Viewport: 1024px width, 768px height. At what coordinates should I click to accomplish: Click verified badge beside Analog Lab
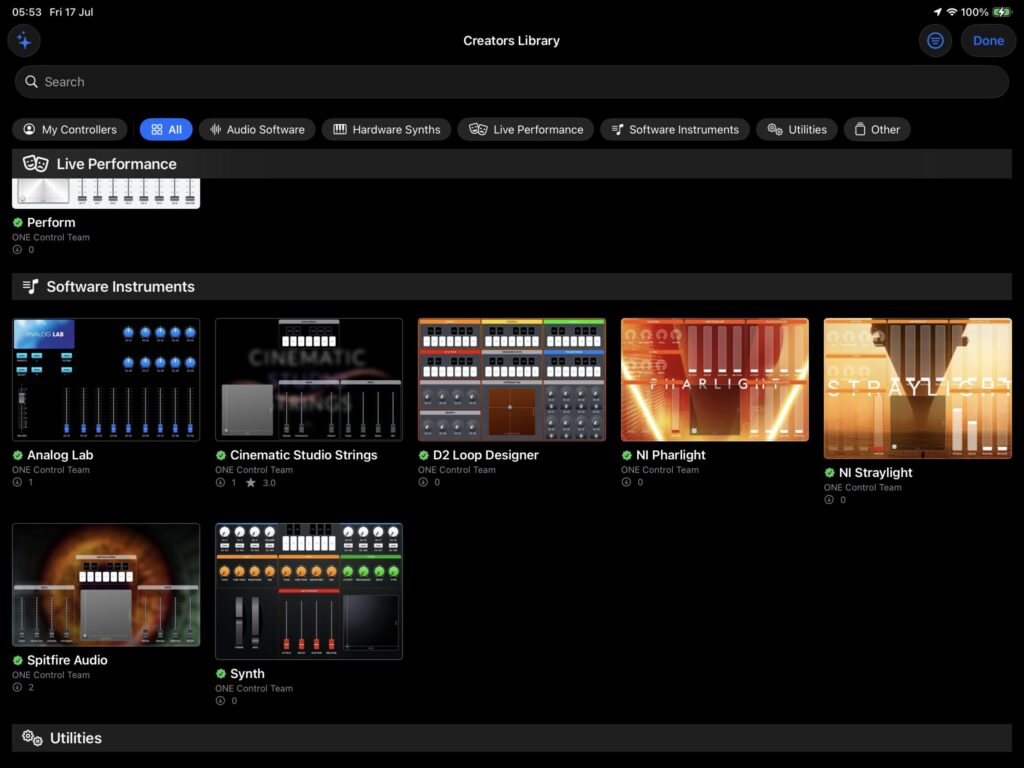(x=18, y=456)
